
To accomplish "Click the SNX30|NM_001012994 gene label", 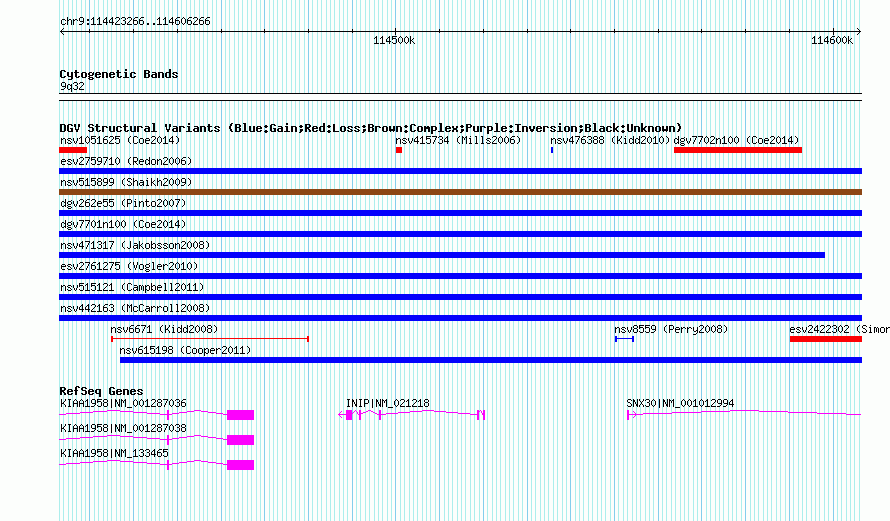I will click(680, 404).
